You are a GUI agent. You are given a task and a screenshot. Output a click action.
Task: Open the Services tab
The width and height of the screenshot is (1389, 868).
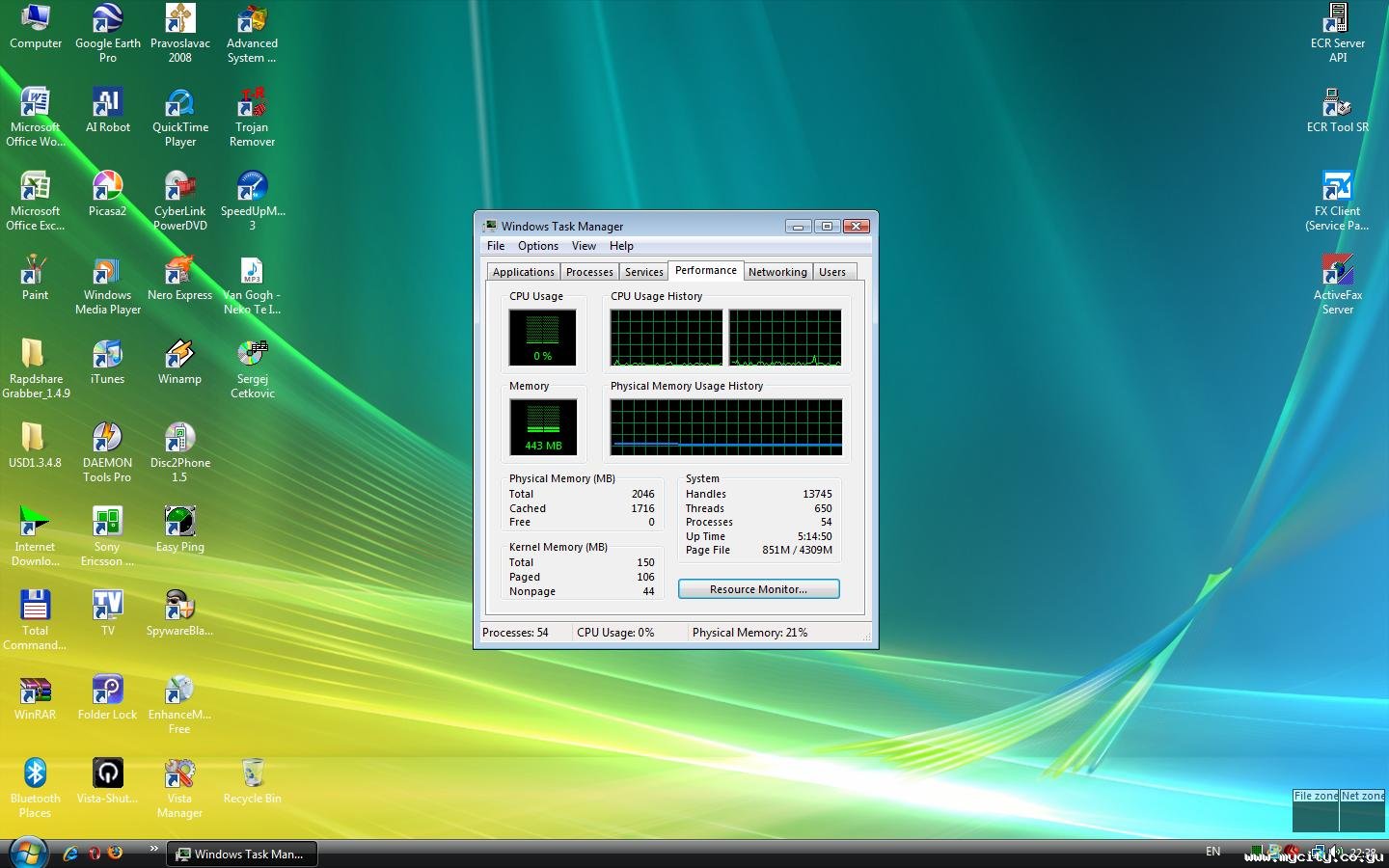pos(643,272)
